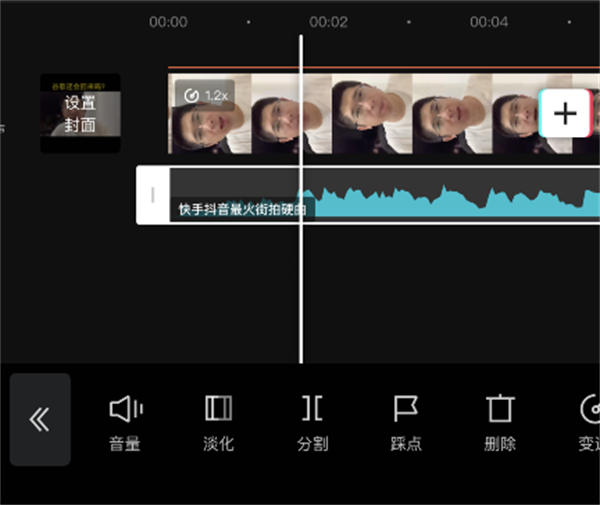Open the 设置封面 cover thumbnail

pos(80,114)
